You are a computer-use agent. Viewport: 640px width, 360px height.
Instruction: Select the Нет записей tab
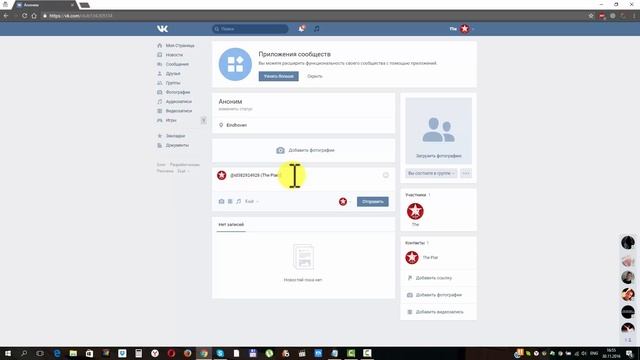click(x=231, y=224)
